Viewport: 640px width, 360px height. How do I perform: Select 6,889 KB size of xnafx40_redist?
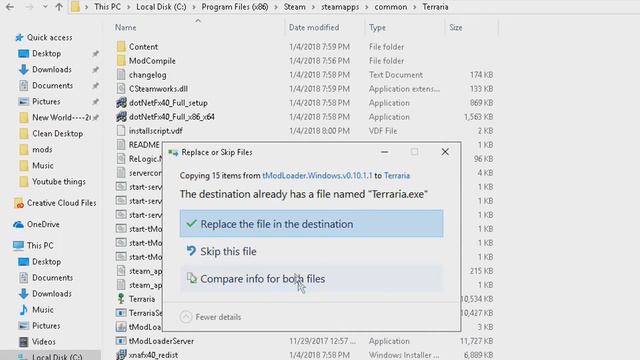point(478,355)
